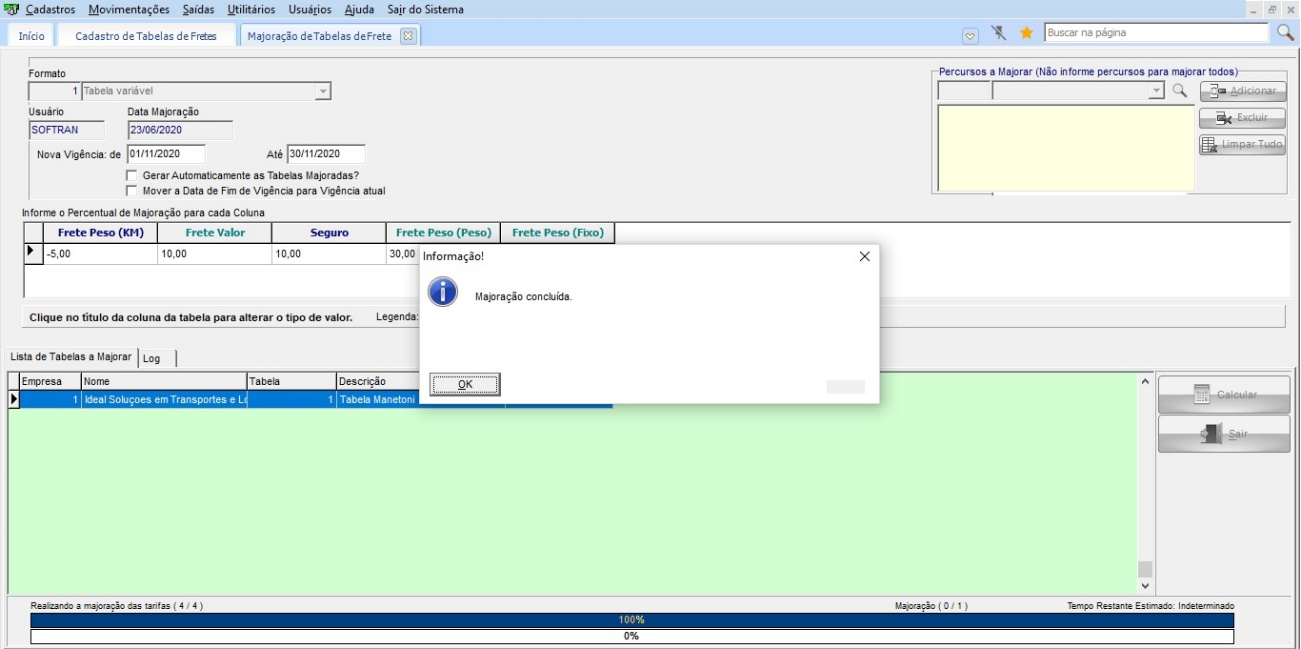Open the Cadastros menu
The width and height of the screenshot is (1301, 649).
pos(50,9)
